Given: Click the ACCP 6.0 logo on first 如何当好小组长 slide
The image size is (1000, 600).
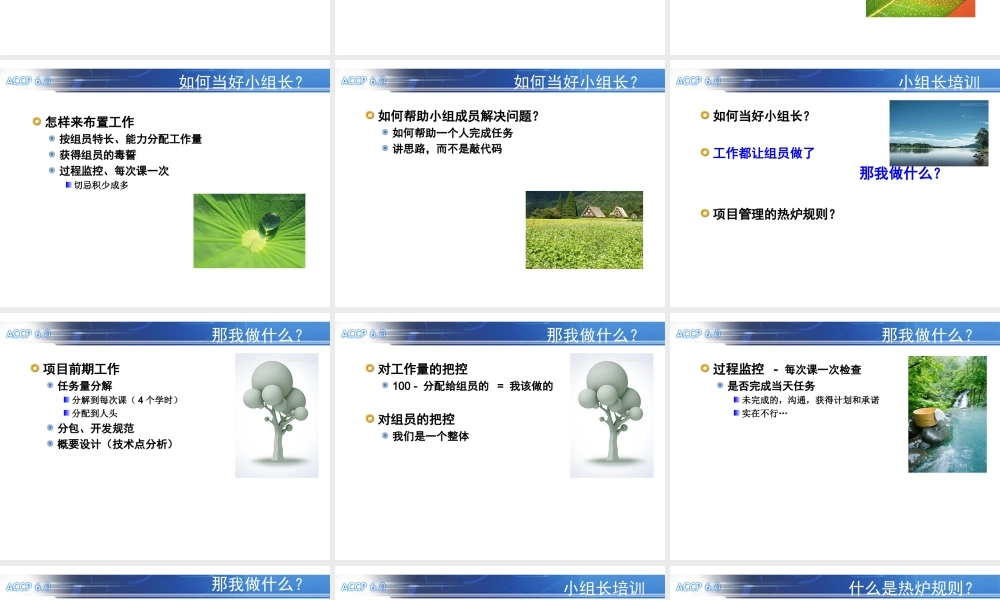Looking at the screenshot, I should (x=28, y=78).
